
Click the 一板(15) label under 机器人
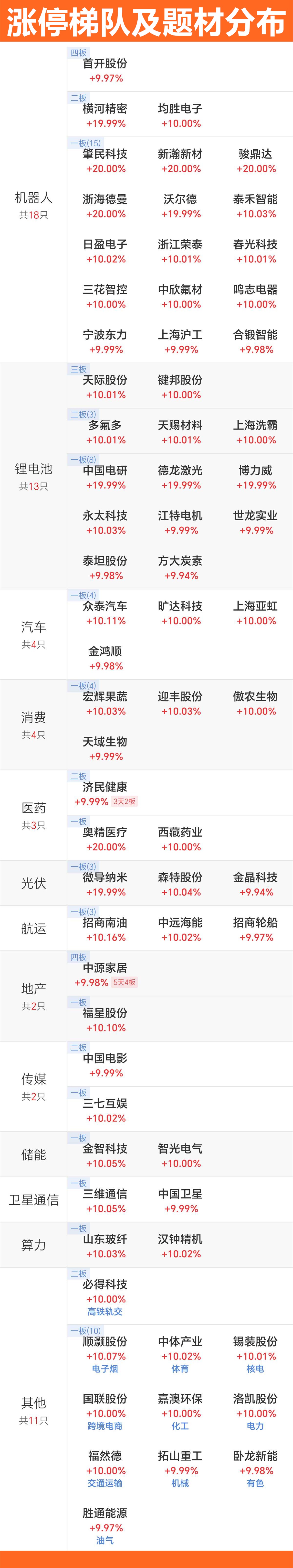(85, 143)
